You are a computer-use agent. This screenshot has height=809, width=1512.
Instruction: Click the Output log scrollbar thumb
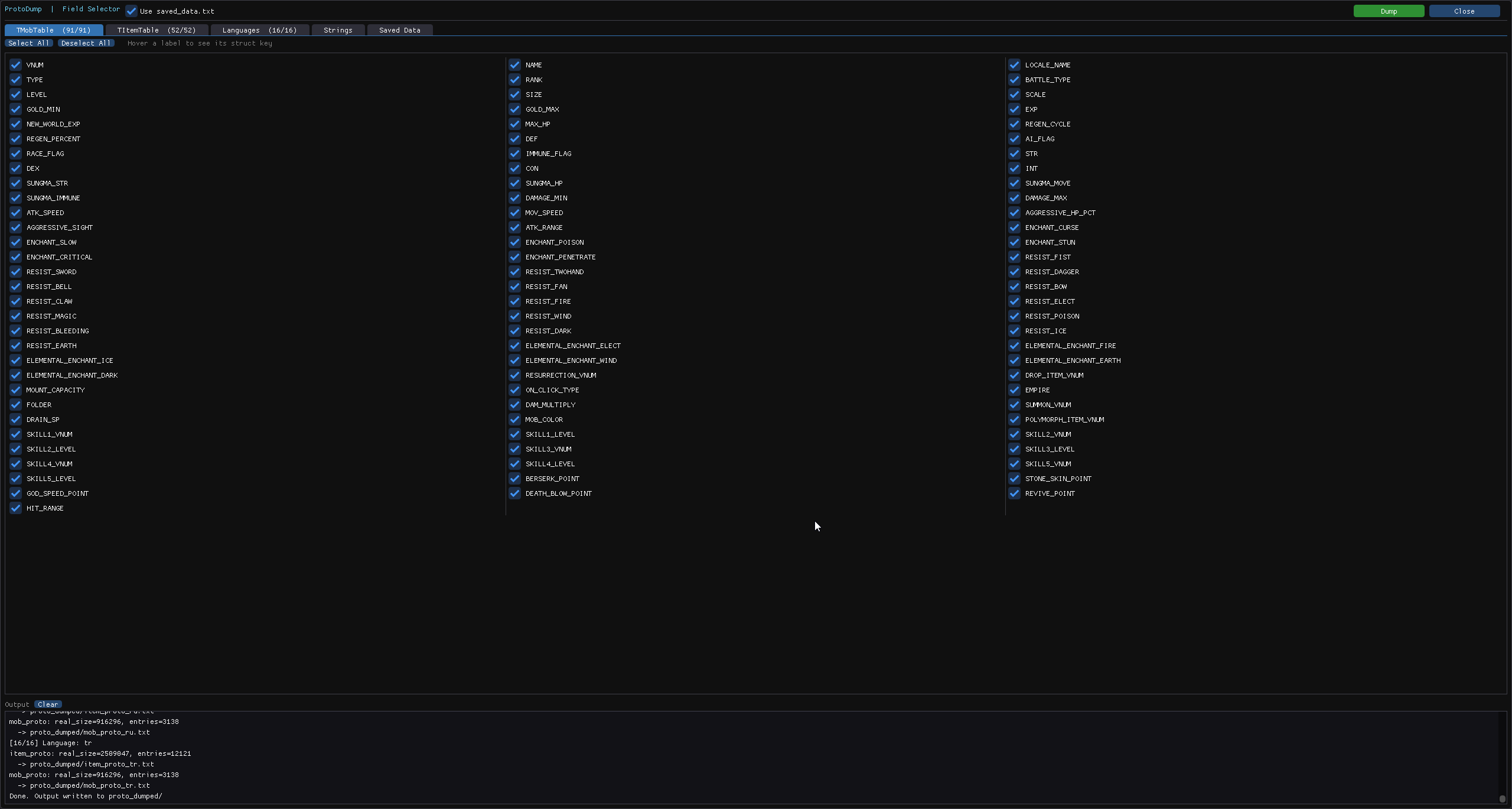(x=1503, y=798)
